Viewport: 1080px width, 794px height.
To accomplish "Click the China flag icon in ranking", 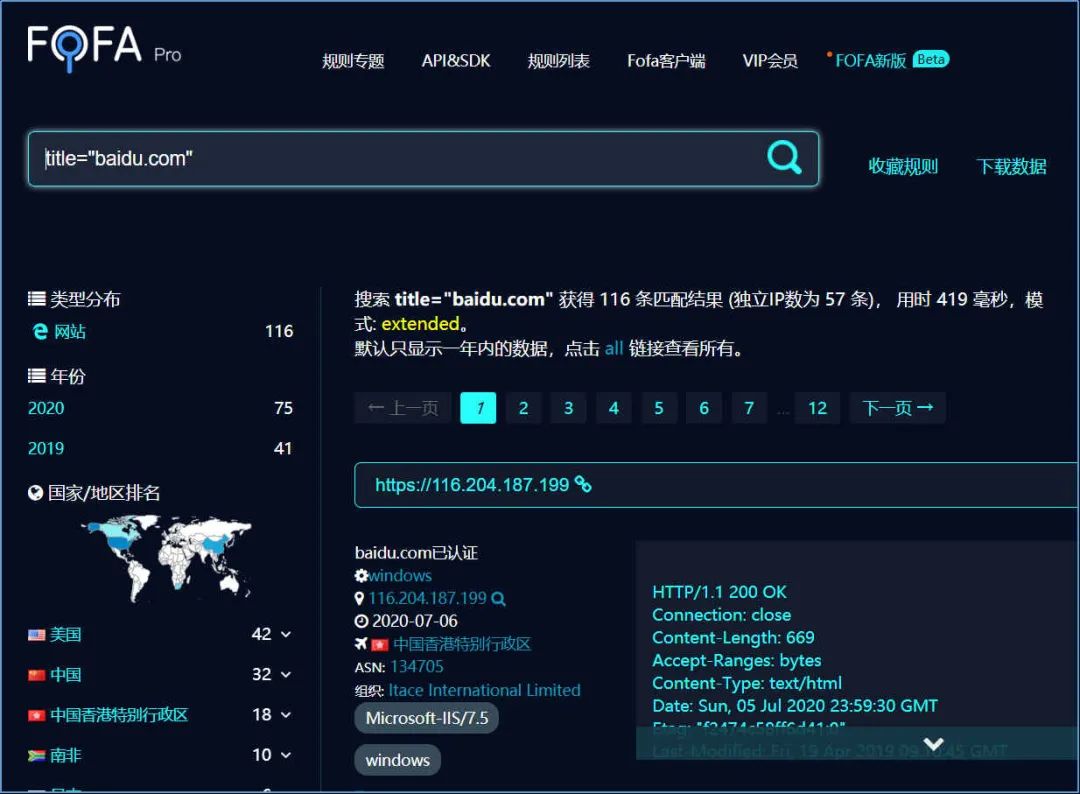I will coord(37,676).
